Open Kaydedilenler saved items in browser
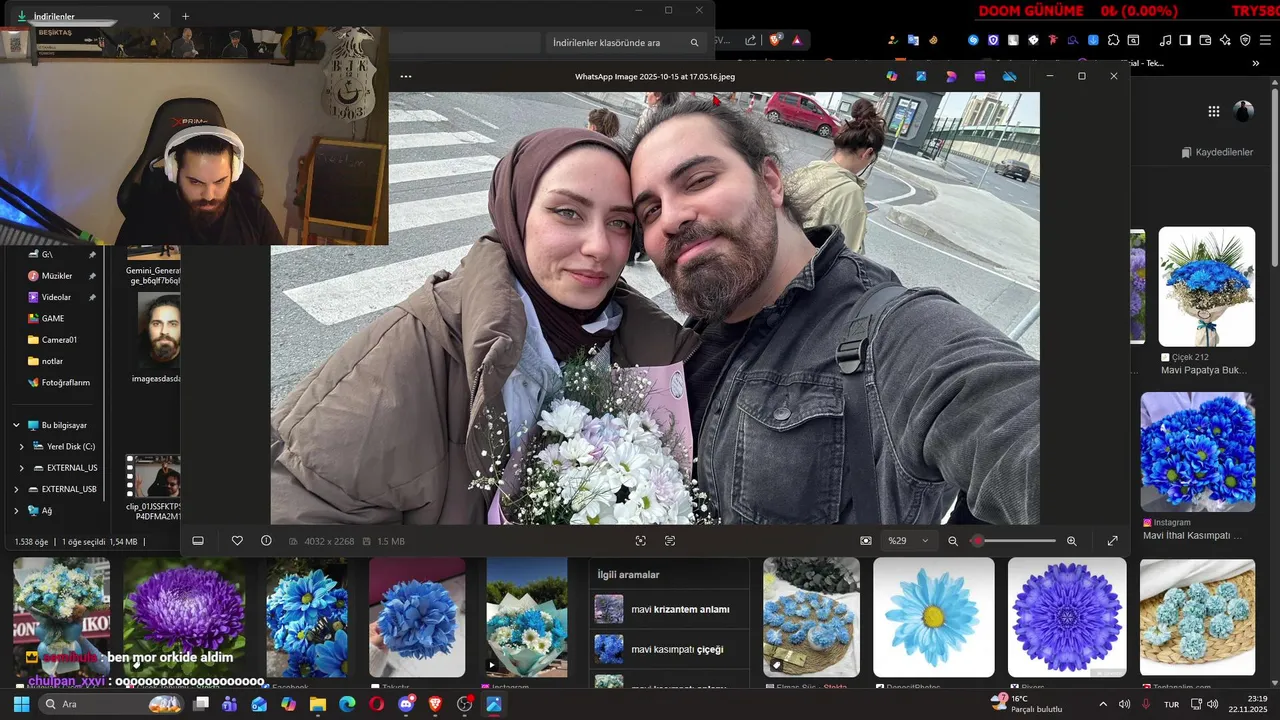 point(1217,152)
